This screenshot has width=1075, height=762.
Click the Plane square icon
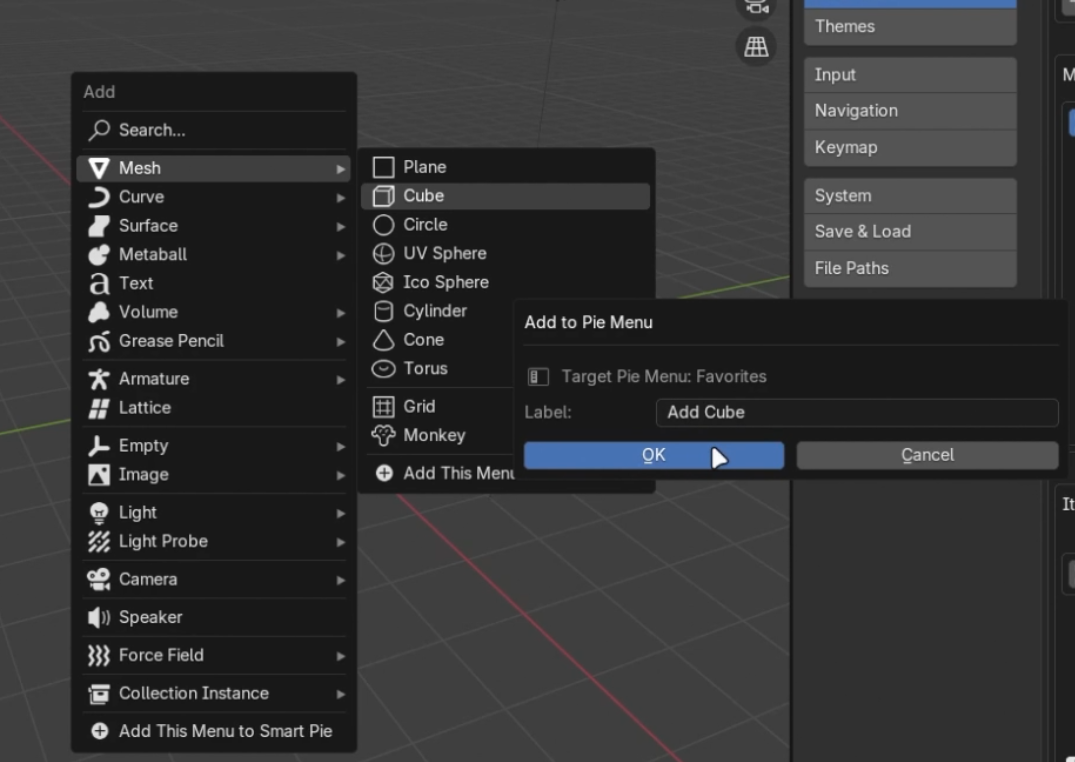pyautogui.click(x=383, y=167)
